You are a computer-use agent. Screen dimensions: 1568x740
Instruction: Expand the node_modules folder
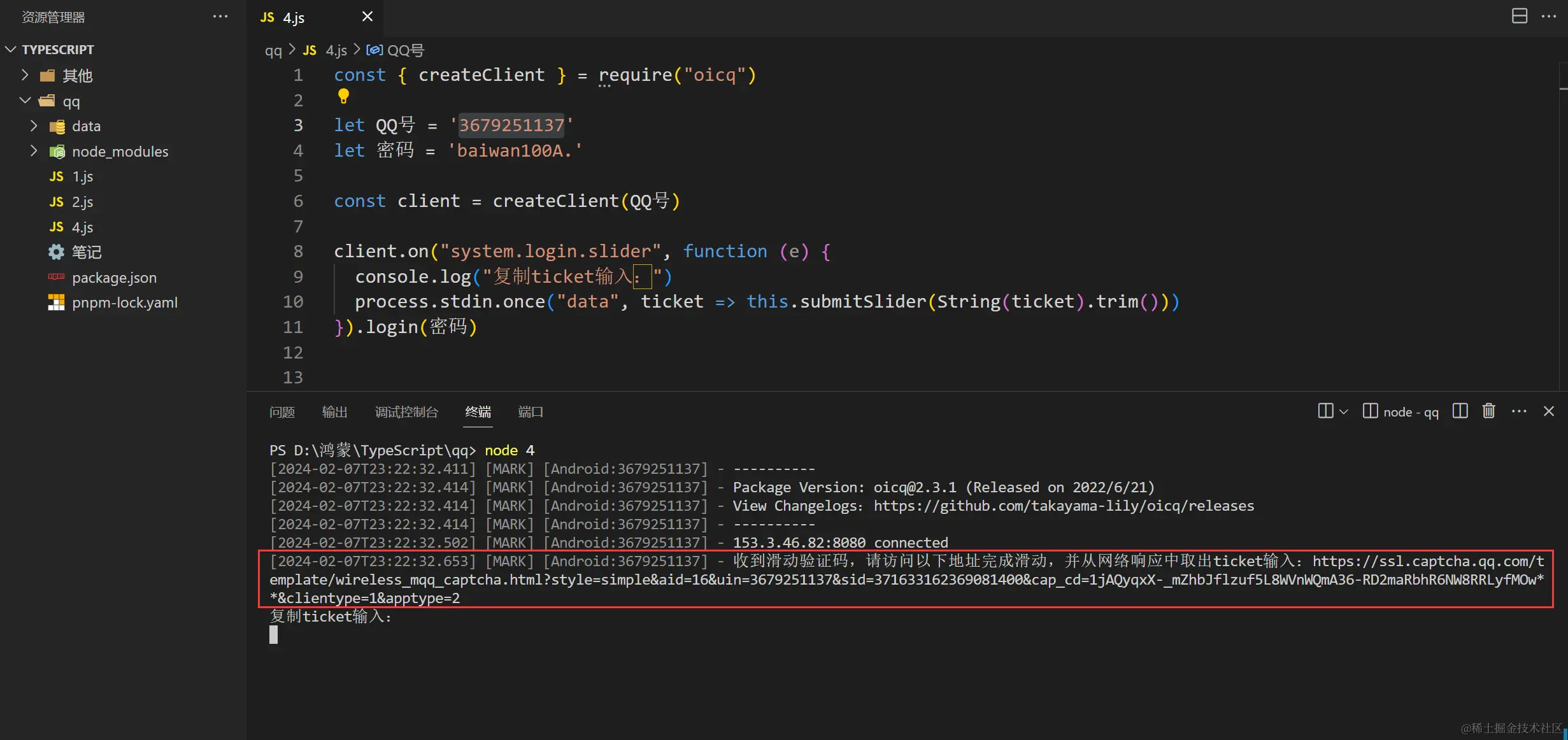[34, 151]
